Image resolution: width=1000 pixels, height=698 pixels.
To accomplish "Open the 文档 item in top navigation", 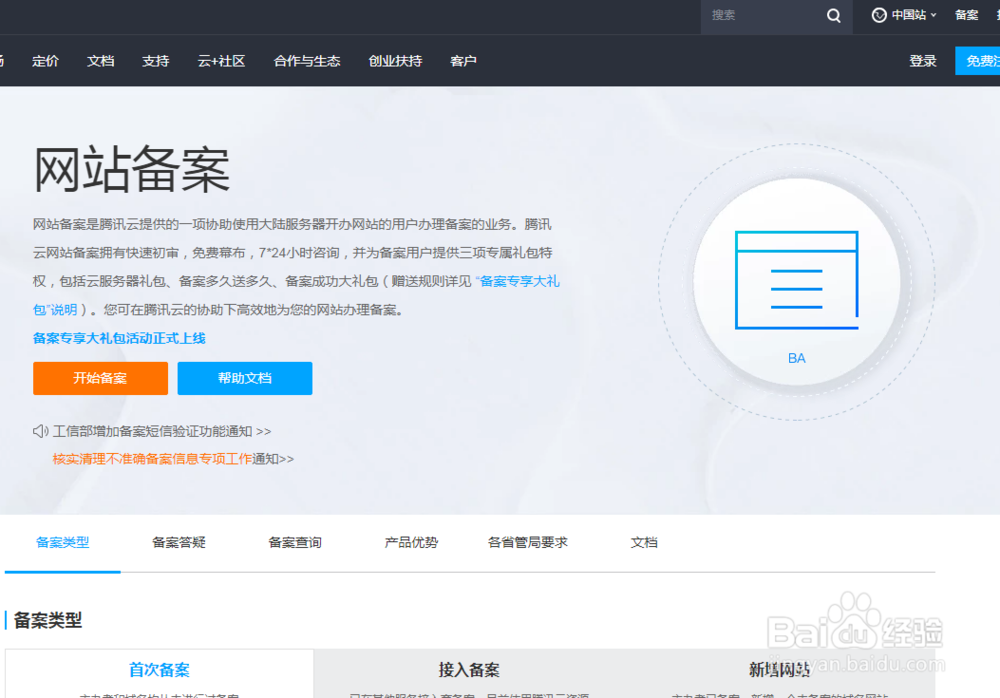I will 101,61.
